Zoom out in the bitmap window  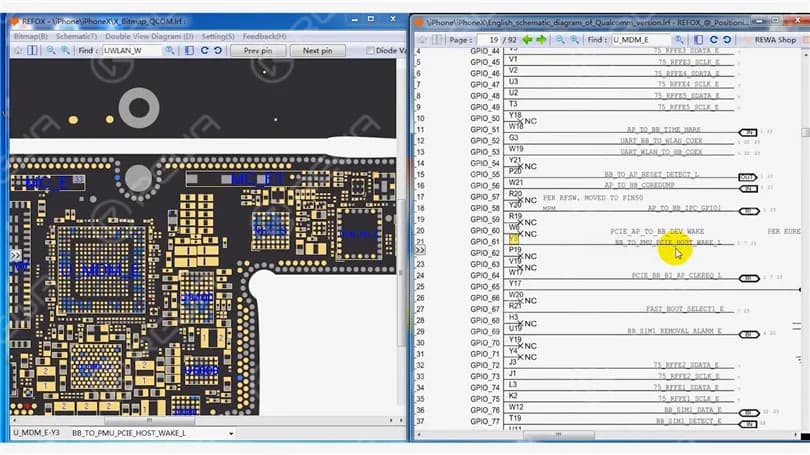[51, 51]
